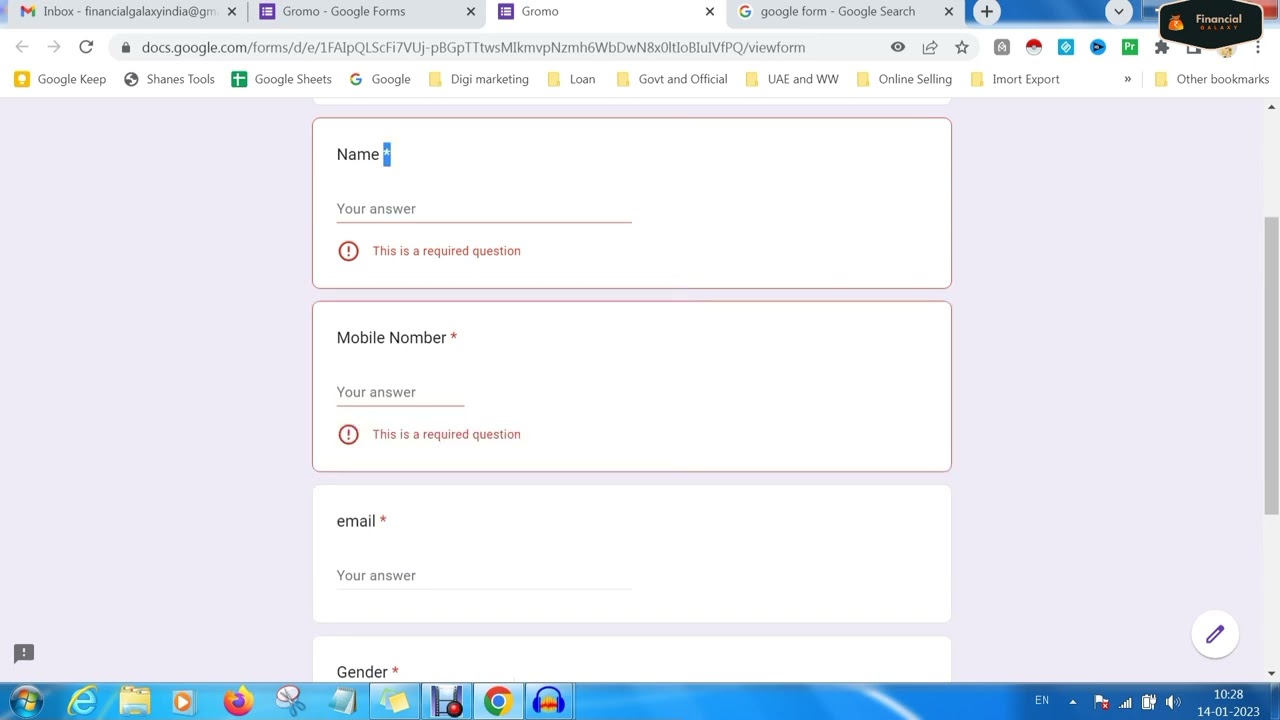
Task: Click the email answer field
Action: click(484, 575)
